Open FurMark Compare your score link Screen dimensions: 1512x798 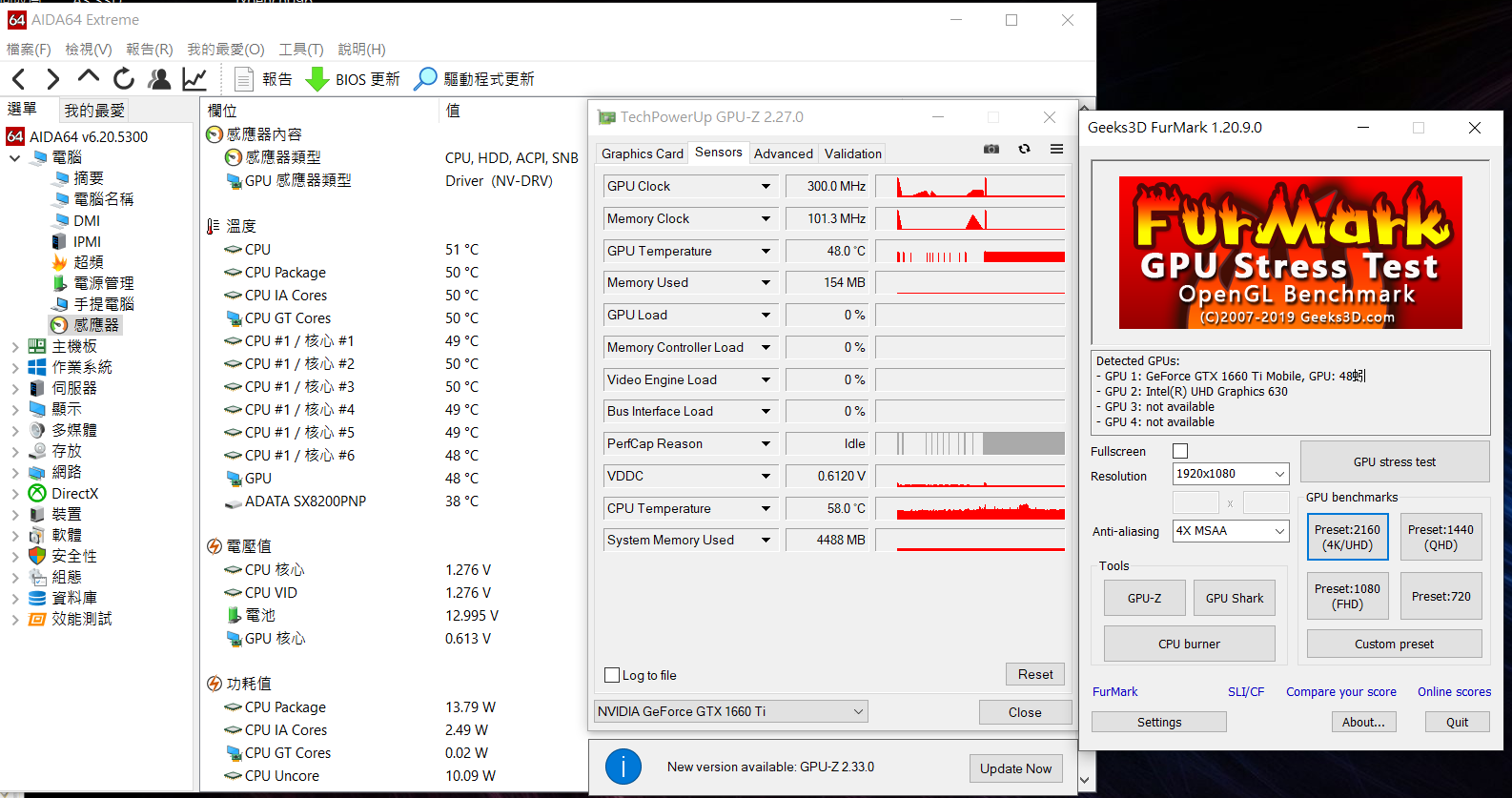[1340, 692]
